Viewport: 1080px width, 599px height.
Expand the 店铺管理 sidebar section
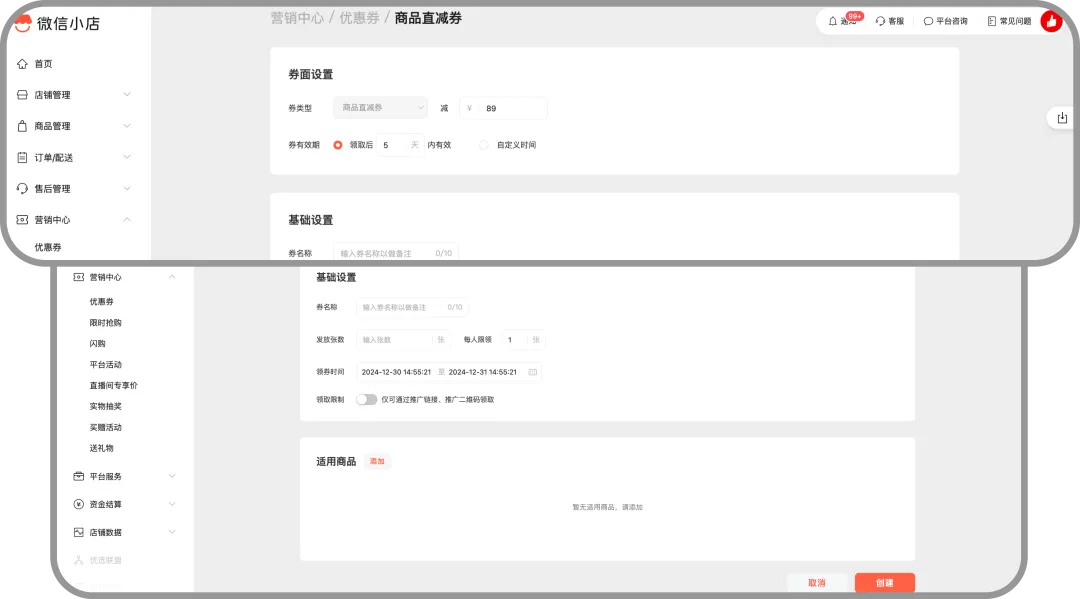click(x=126, y=95)
